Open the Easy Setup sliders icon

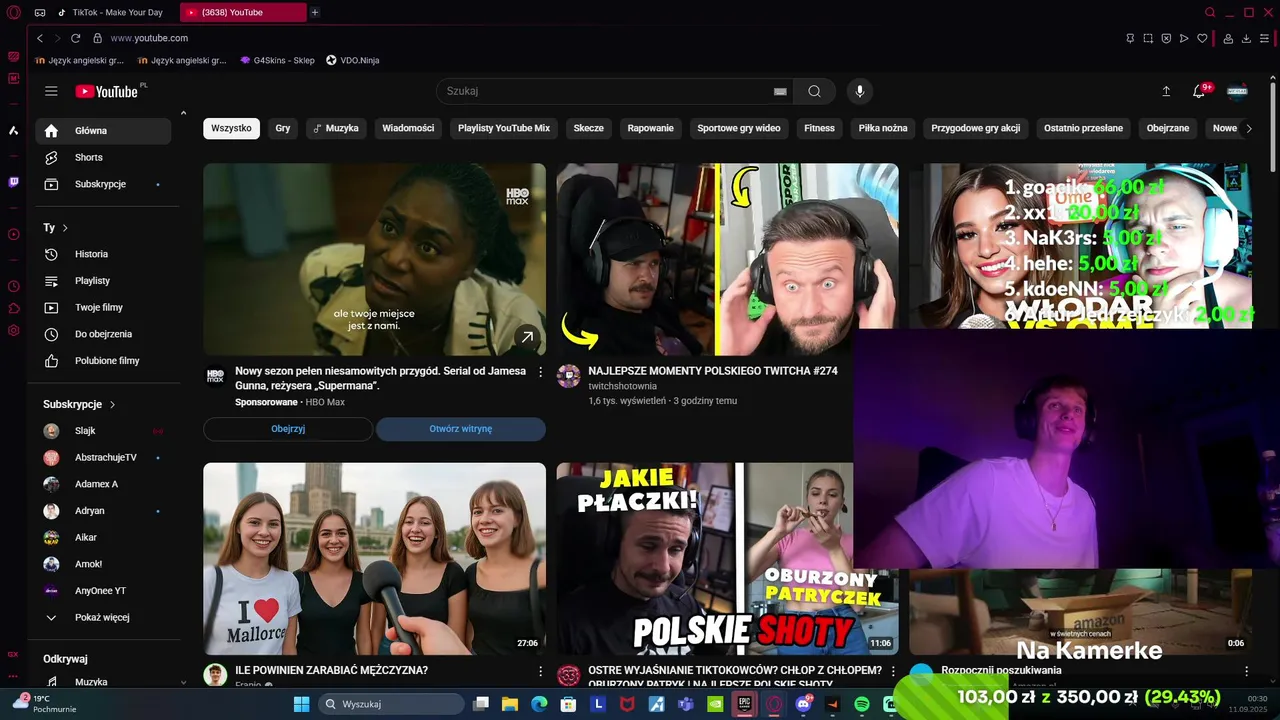1265,38
